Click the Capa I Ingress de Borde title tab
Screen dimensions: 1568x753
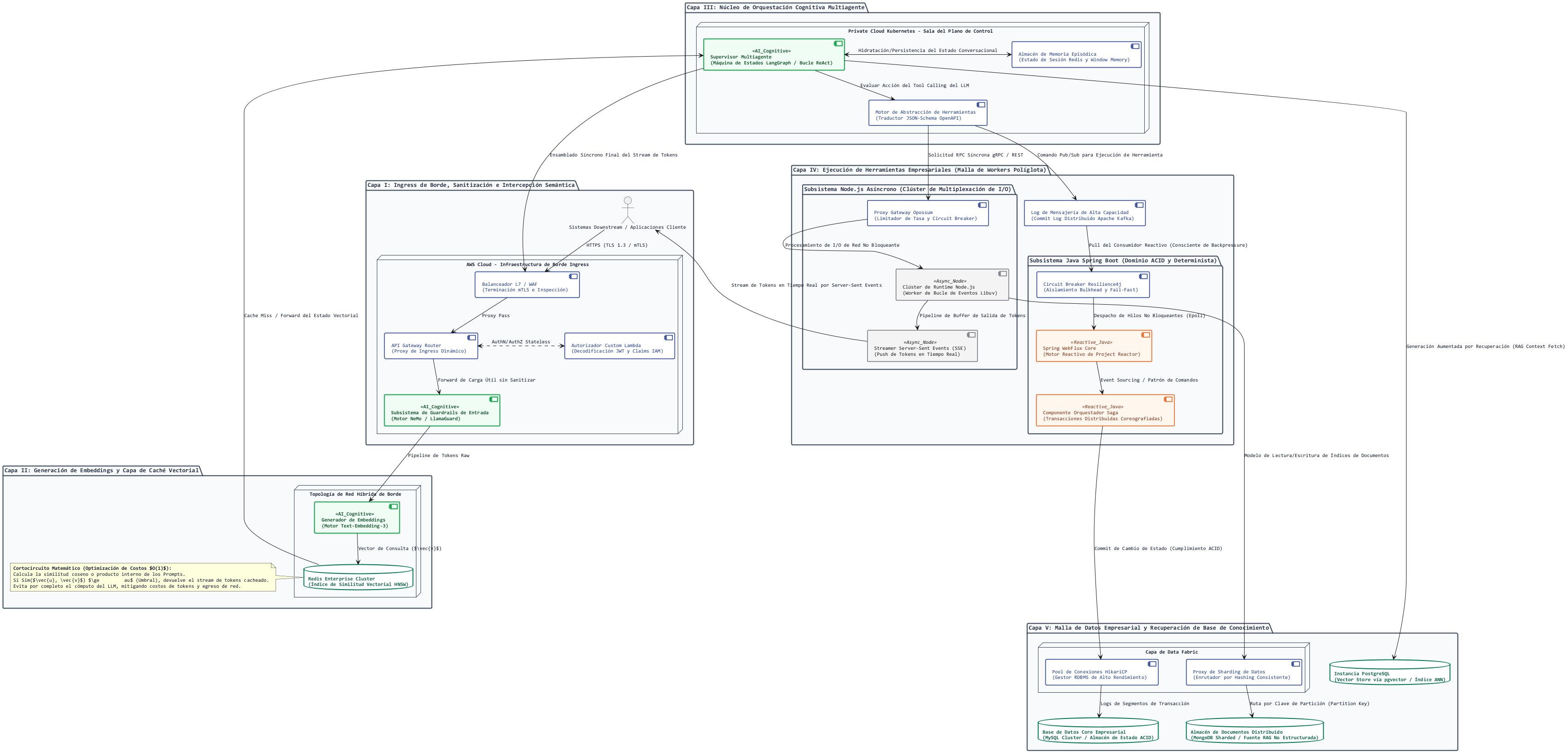[471, 185]
